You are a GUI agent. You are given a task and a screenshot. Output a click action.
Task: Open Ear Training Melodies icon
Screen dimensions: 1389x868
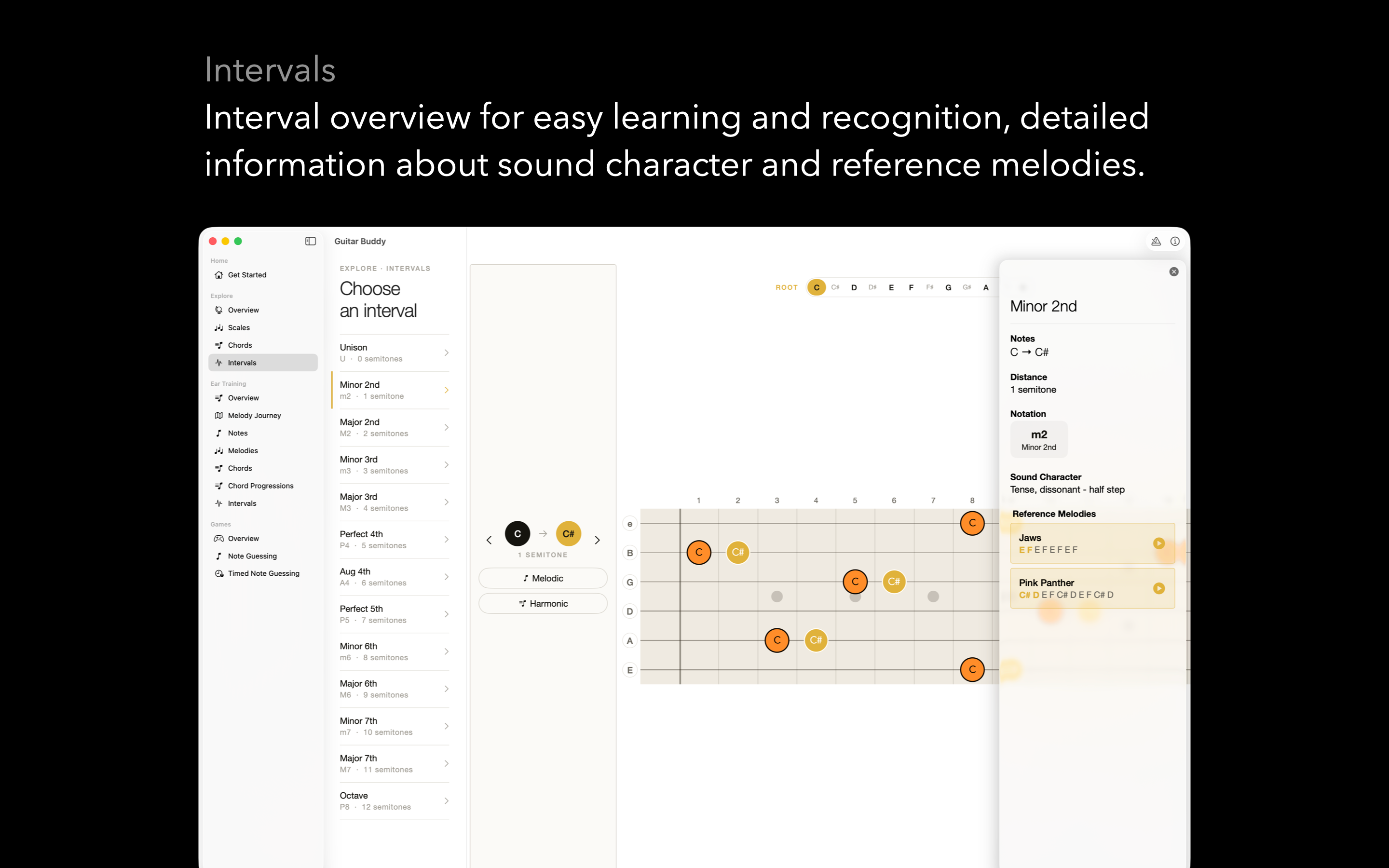tap(218, 451)
